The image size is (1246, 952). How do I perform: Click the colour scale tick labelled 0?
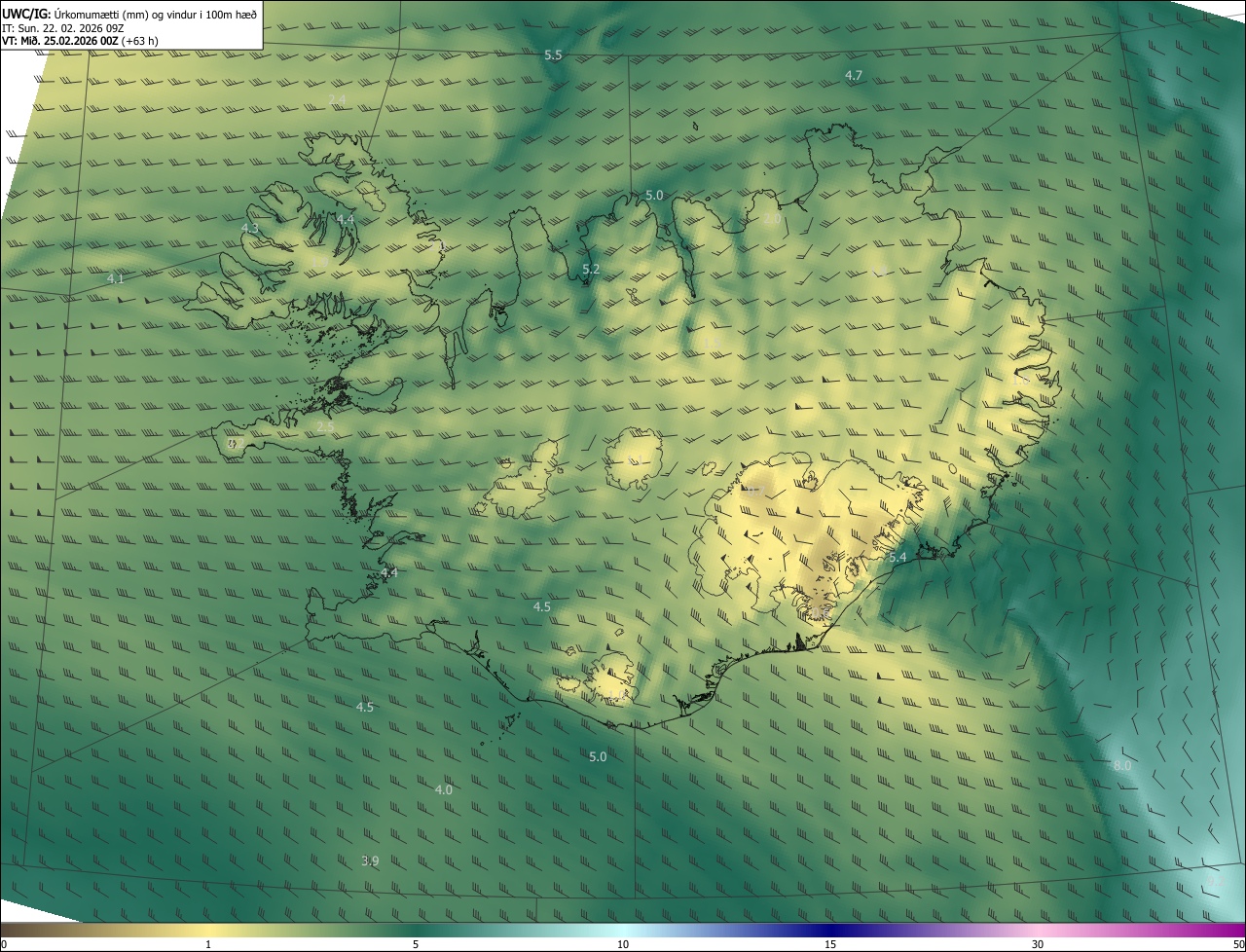[x=4, y=944]
